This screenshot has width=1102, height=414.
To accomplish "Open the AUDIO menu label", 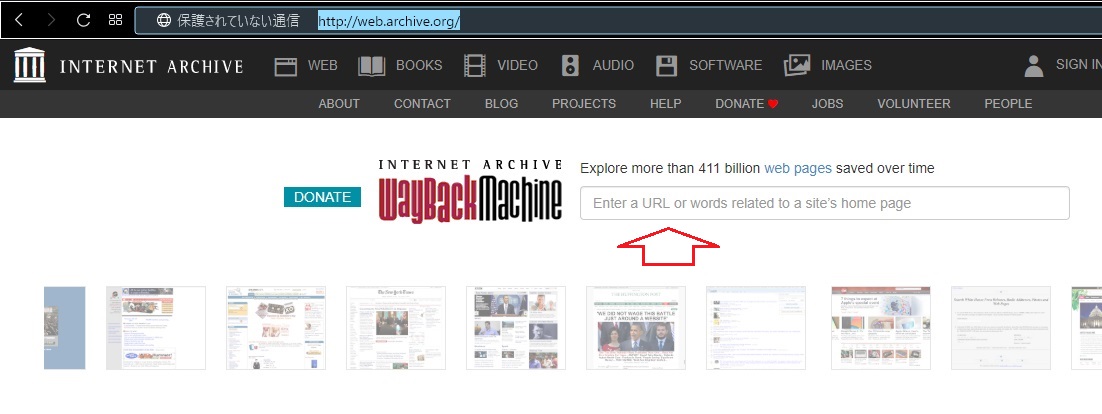I will coord(613,65).
